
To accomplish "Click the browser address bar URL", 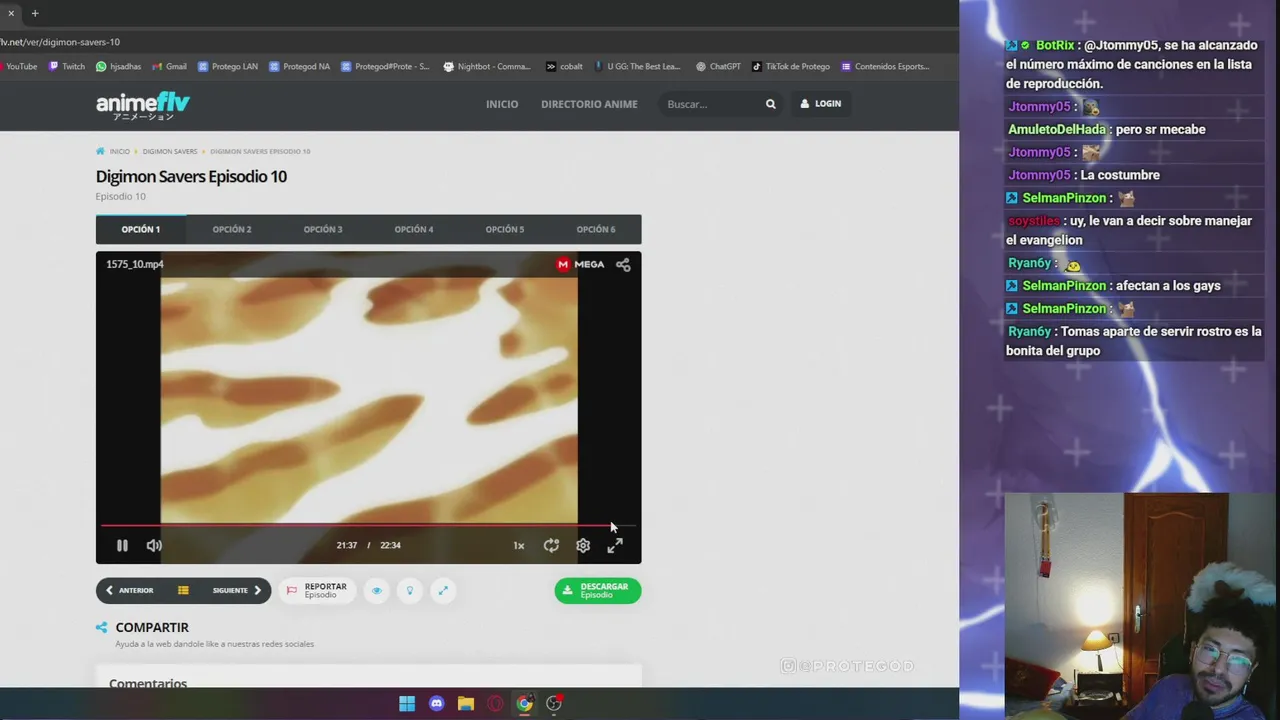I will pos(60,42).
